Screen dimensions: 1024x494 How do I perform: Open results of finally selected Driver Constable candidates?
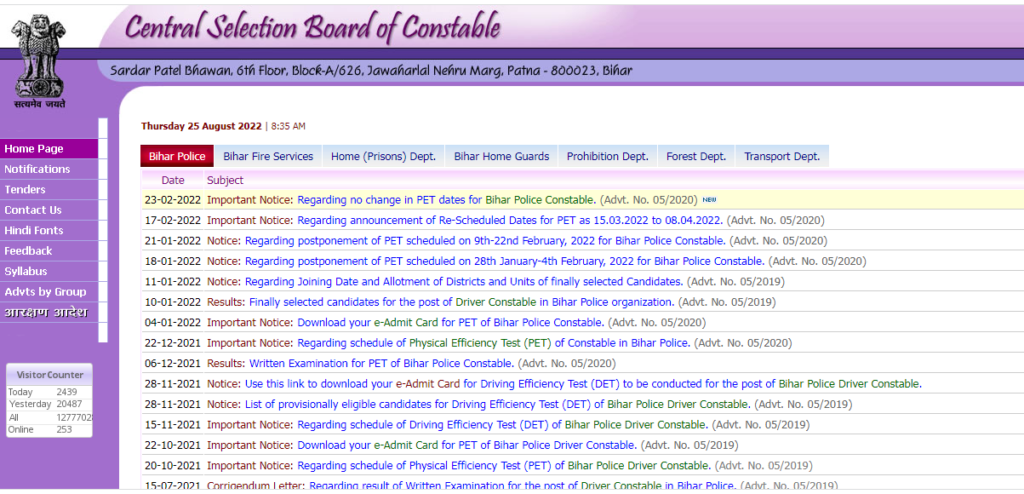pyautogui.click(x=462, y=302)
